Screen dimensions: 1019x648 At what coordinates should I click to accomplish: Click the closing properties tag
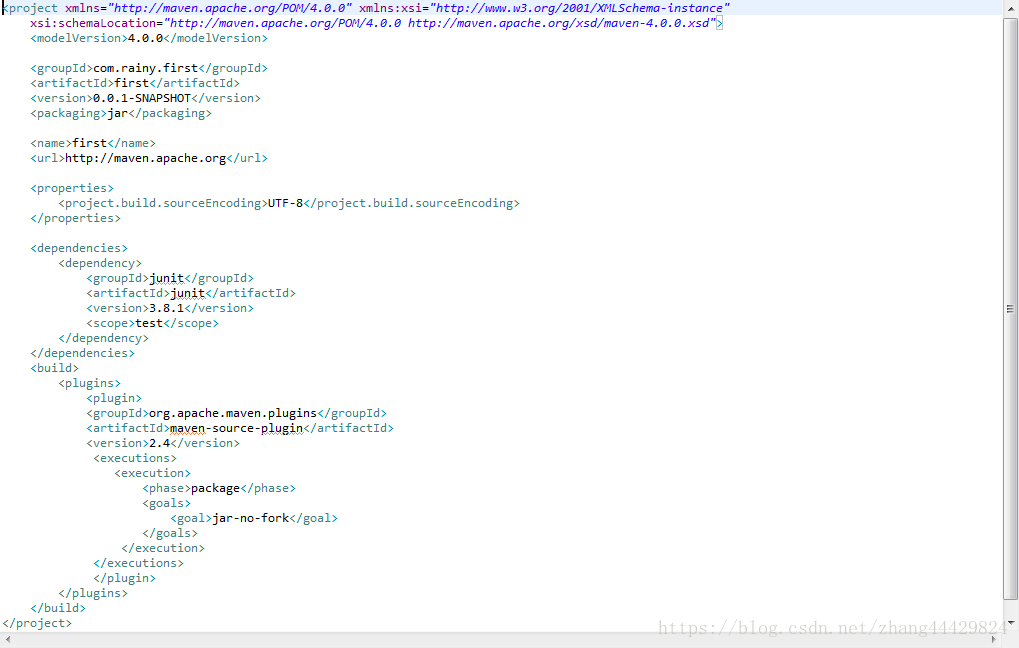(x=75, y=218)
